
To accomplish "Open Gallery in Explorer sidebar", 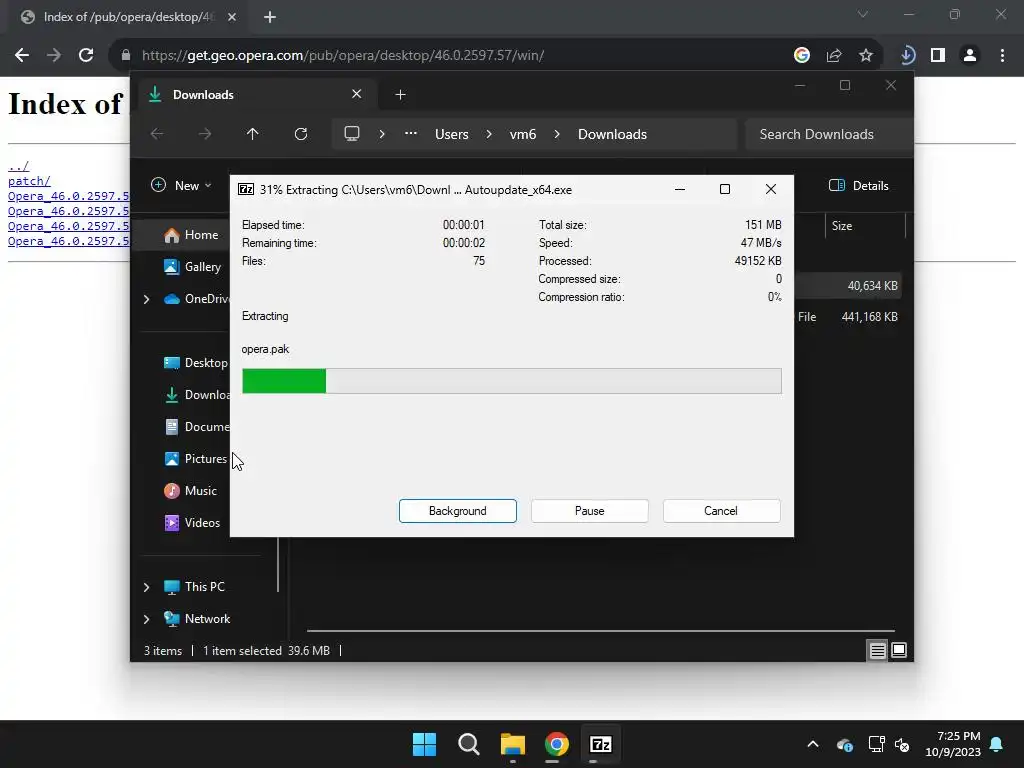I will pyautogui.click(x=193, y=266).
